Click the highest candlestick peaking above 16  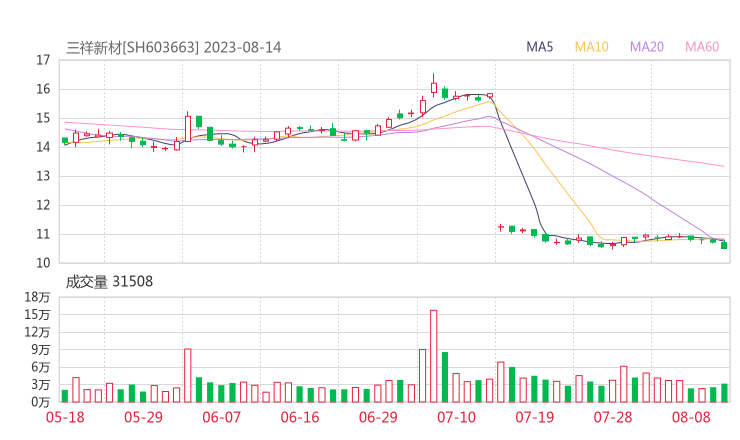pos(434,86)
